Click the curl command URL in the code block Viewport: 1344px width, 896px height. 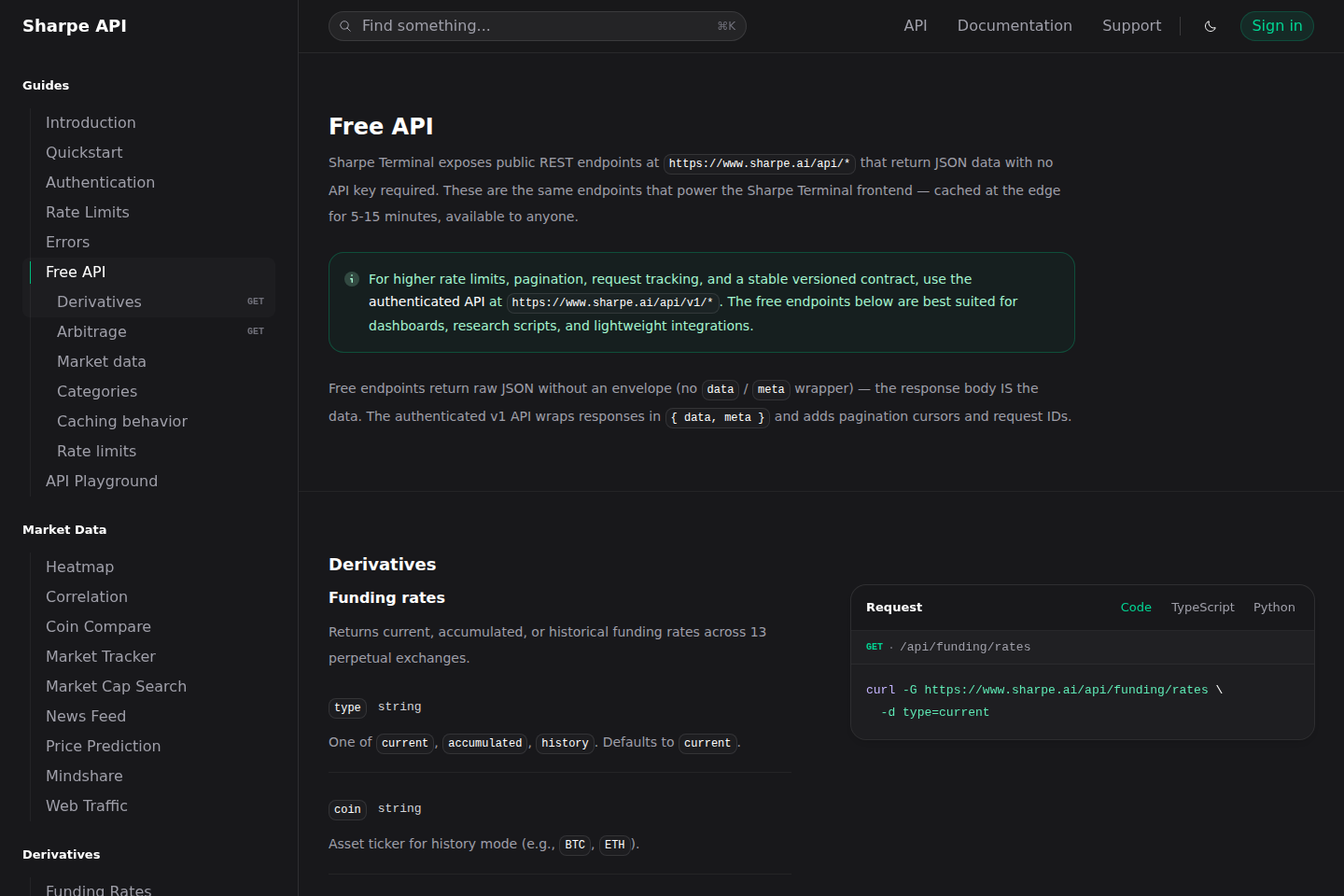point(1066,690)
